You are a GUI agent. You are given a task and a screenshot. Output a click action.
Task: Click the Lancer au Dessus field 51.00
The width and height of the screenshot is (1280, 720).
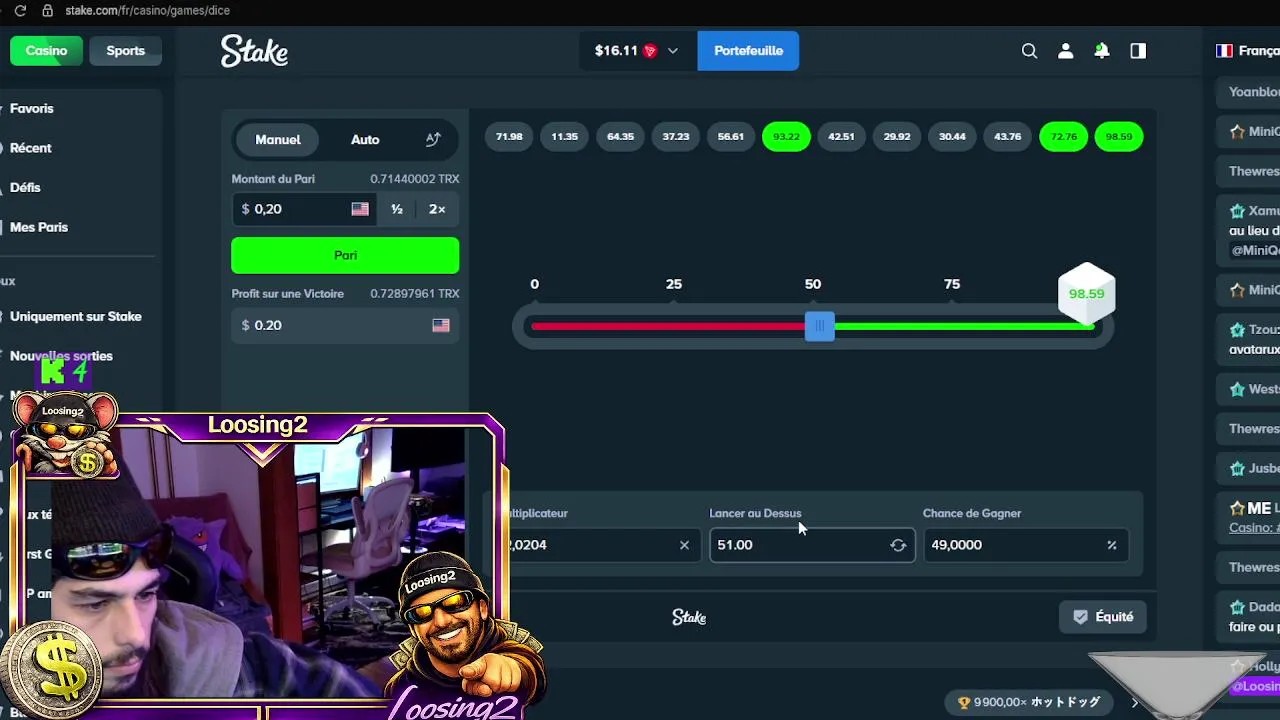[812, 545]
